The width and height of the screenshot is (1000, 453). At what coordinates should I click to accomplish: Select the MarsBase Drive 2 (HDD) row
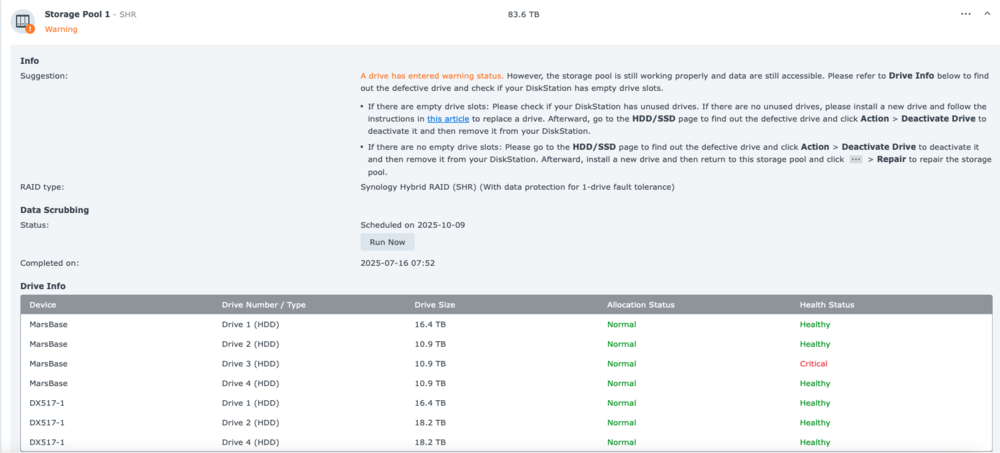pyautogui.click(x=506, y=344)
